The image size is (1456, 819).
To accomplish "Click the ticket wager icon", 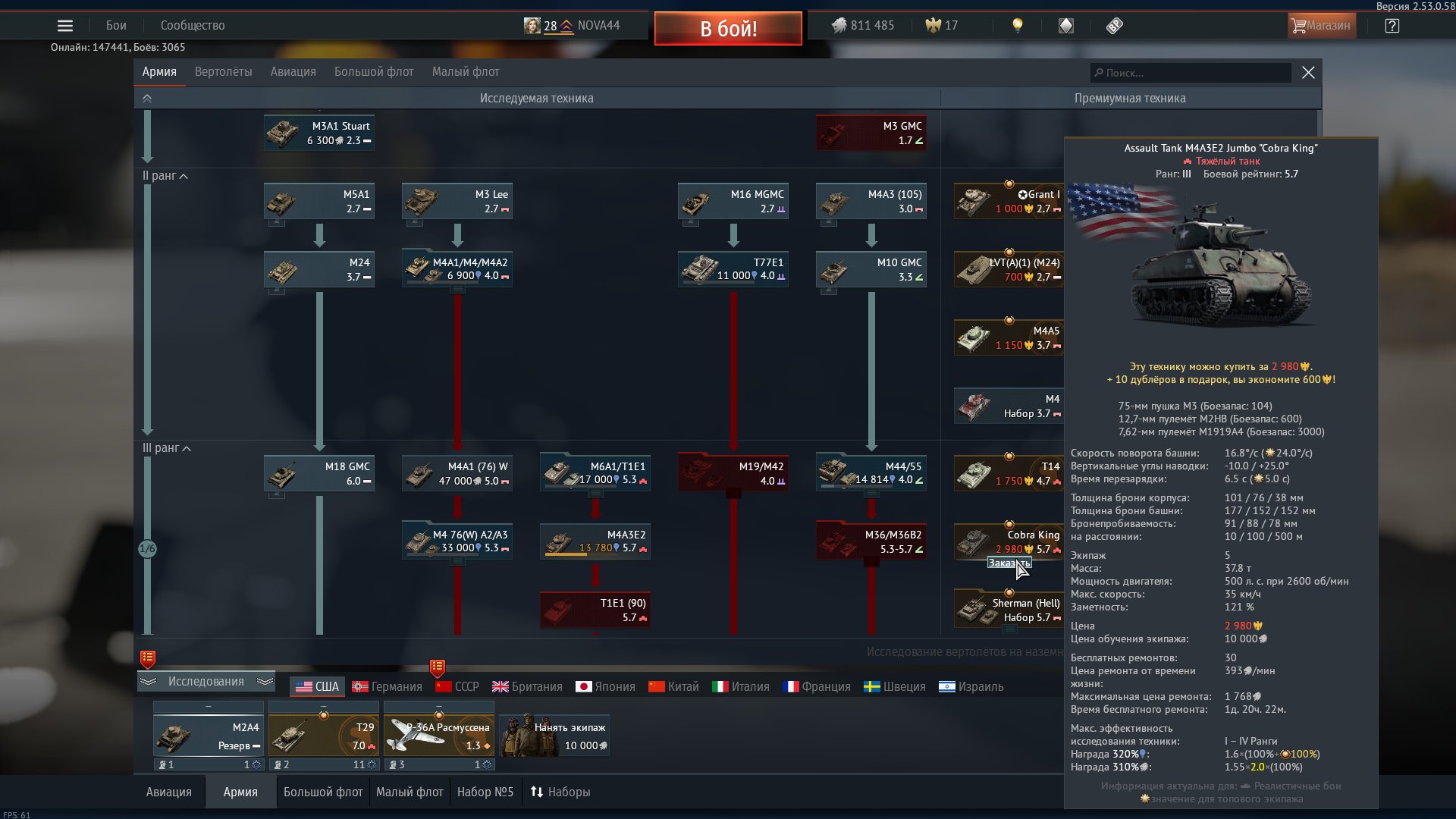I will [x=1114, y=26].
